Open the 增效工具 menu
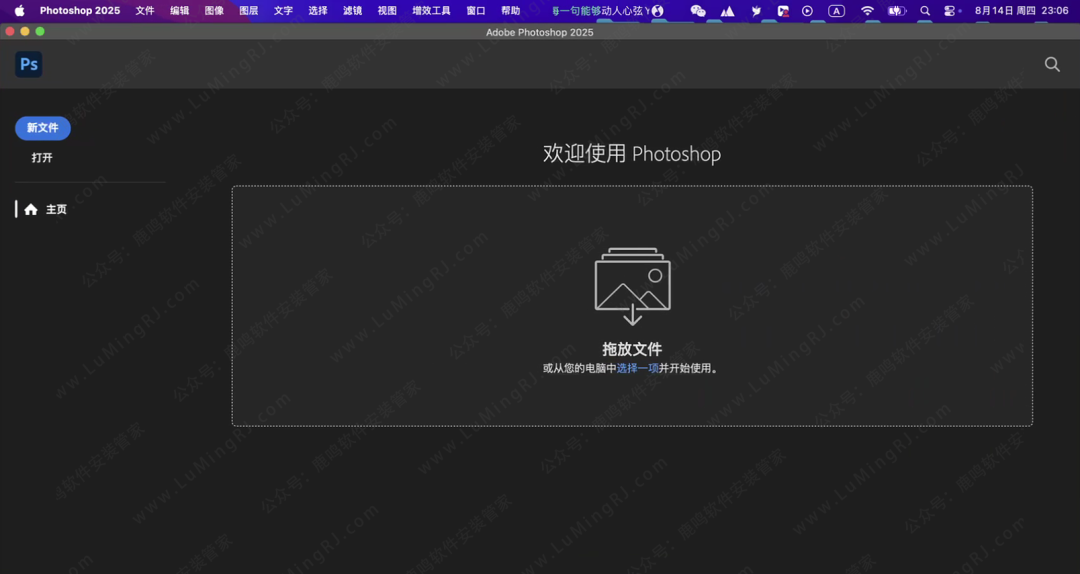Viewport: 1080px width, 574px height. pyautogui.click(x=431, y=11)
